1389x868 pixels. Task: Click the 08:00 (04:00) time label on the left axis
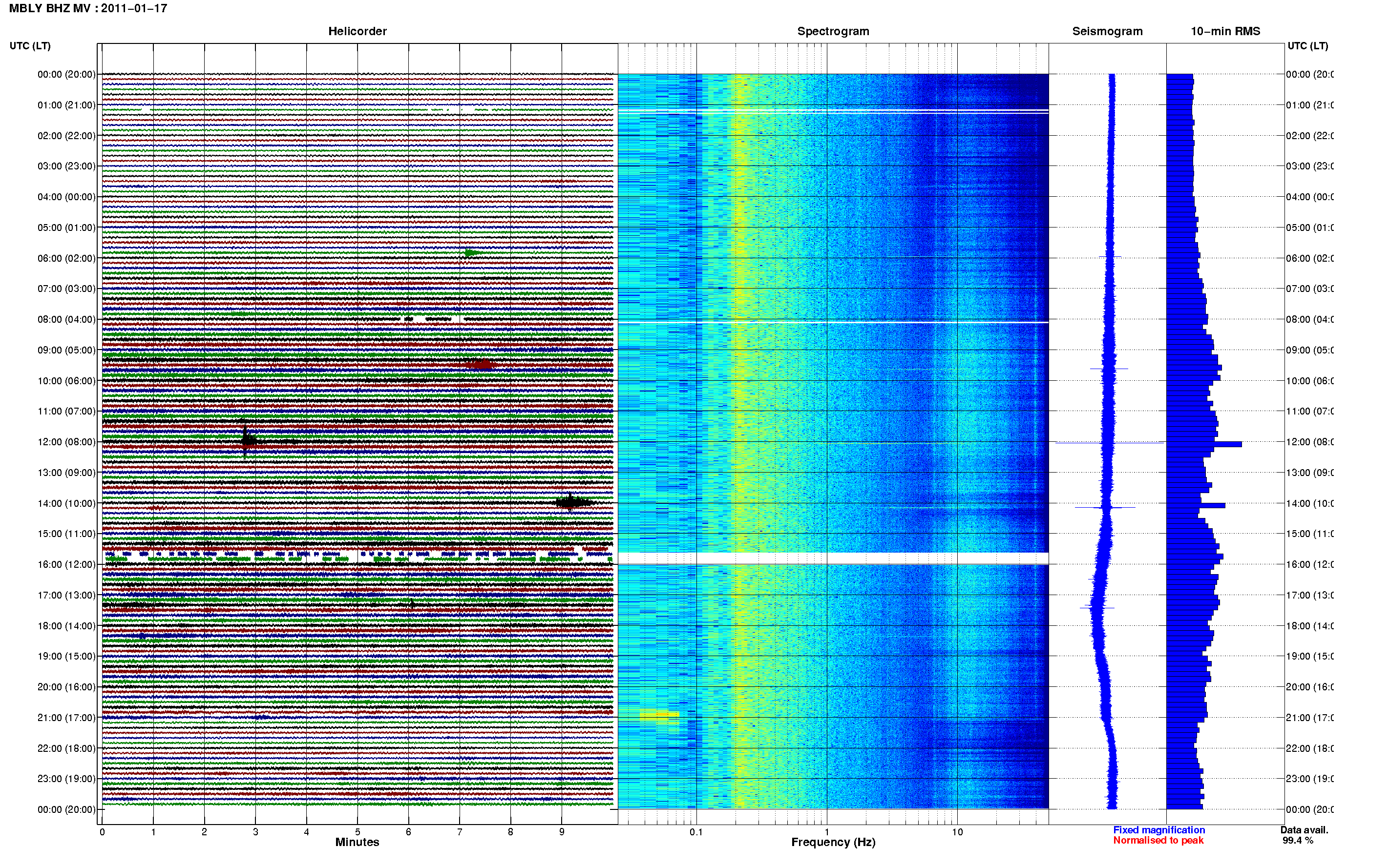(x=66, y=319)
